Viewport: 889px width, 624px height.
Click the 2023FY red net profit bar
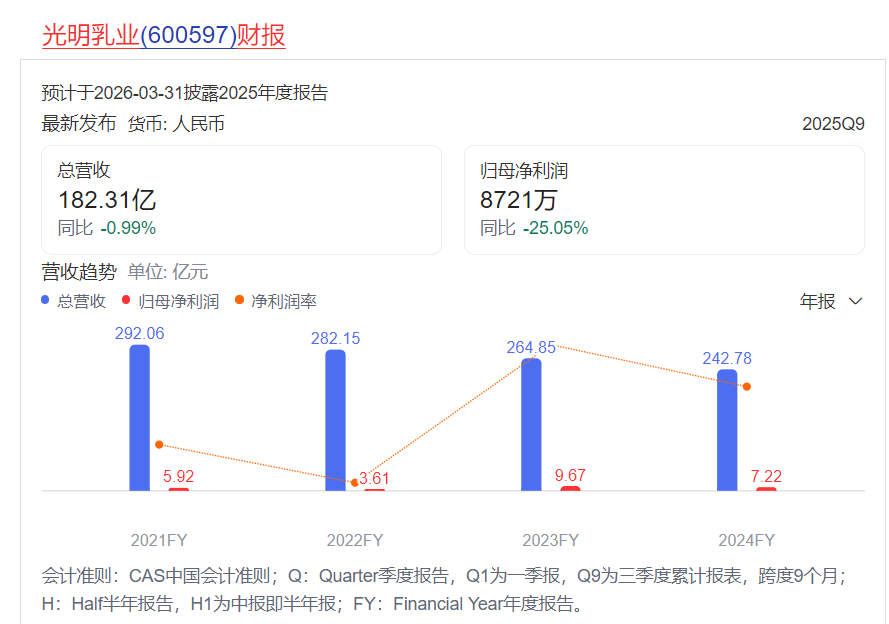570,489
